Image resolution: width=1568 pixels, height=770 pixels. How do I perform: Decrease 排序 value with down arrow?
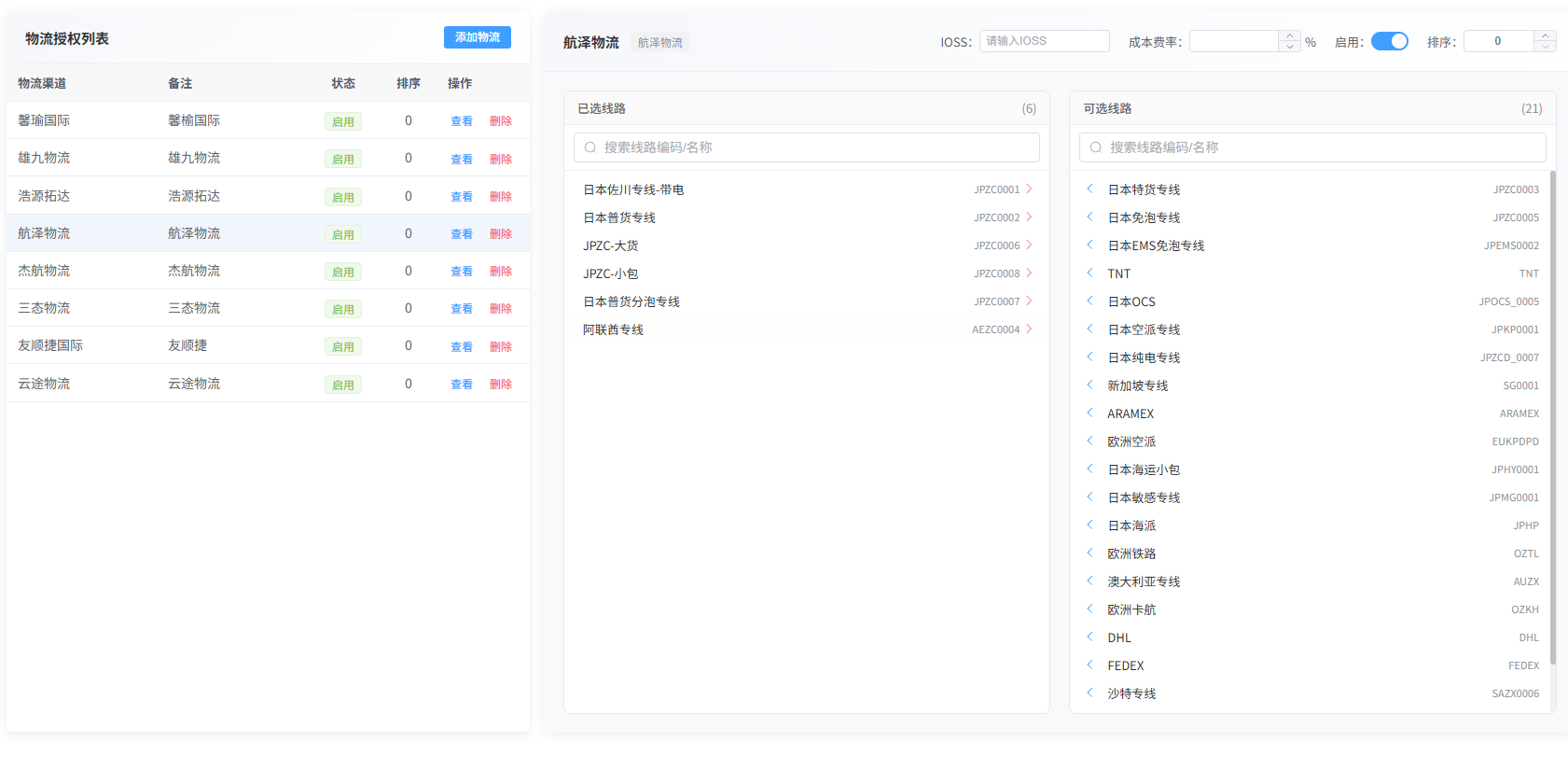[1545, 47]
